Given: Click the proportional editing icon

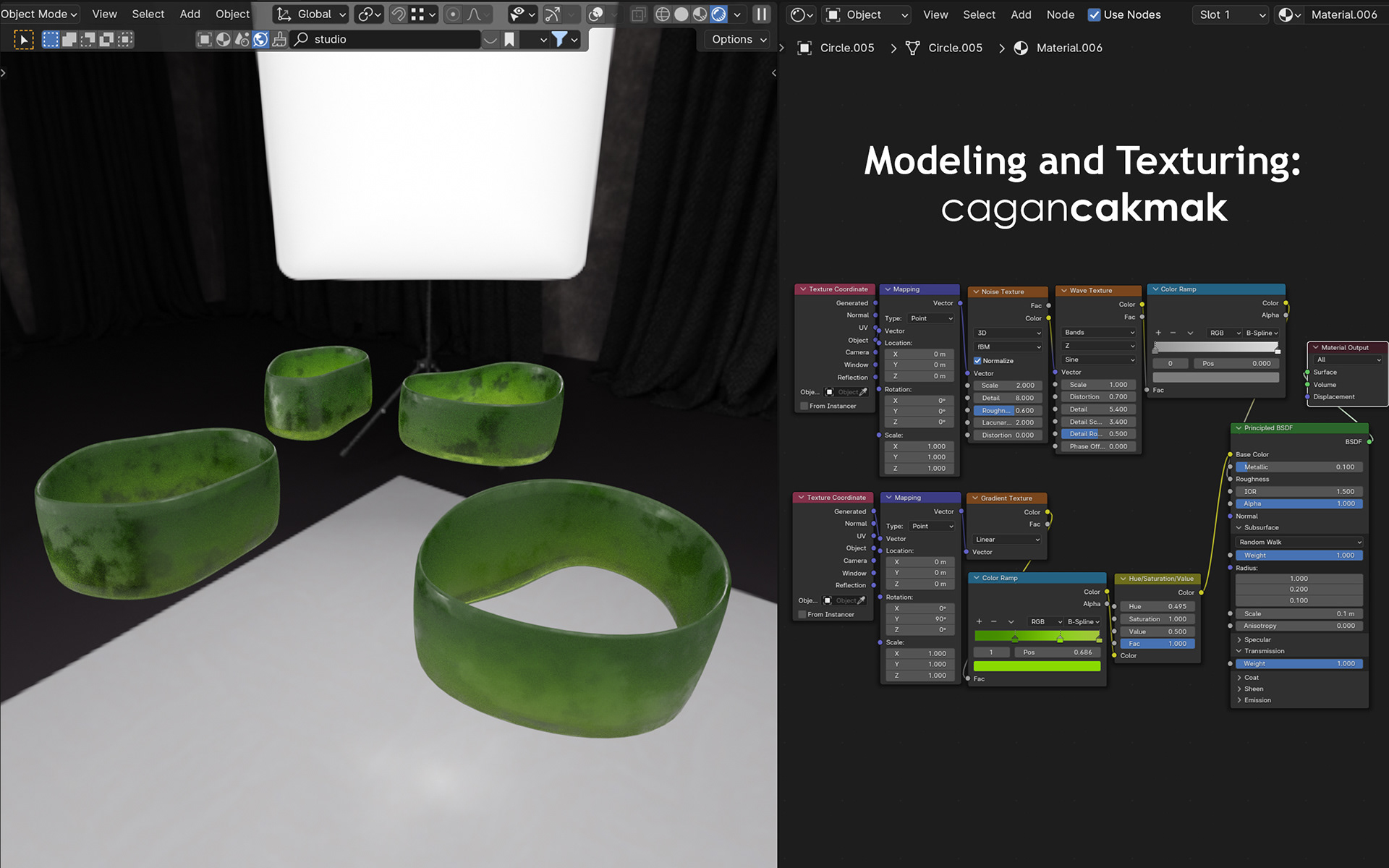Looking at the screenshot, I should [453, 14].
